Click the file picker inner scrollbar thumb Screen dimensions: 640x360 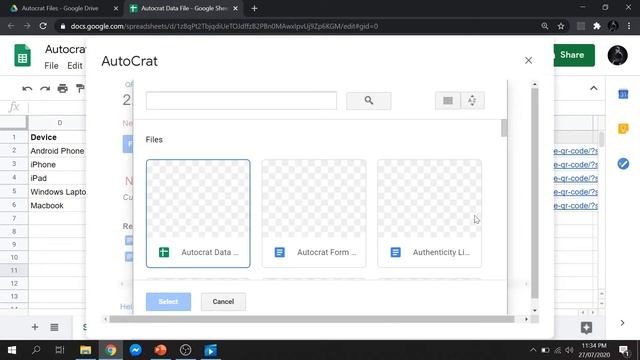(504, 128)
